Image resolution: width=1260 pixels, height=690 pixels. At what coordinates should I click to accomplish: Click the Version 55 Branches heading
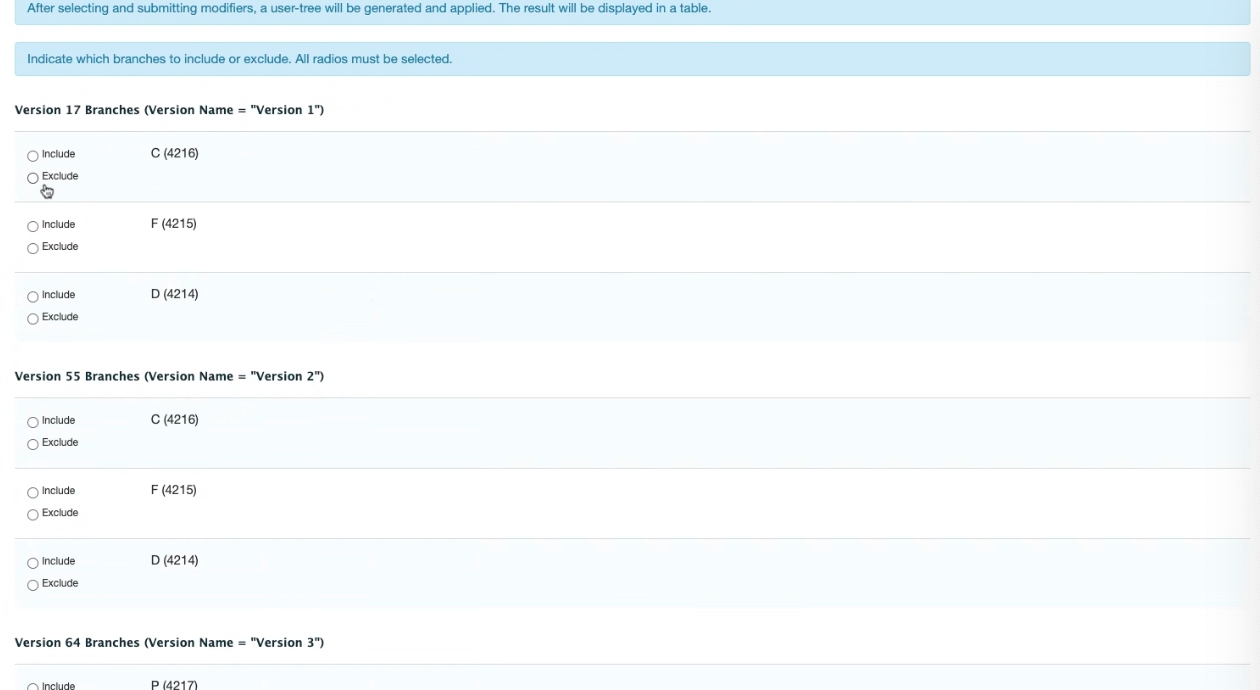[x=169, y=376]
